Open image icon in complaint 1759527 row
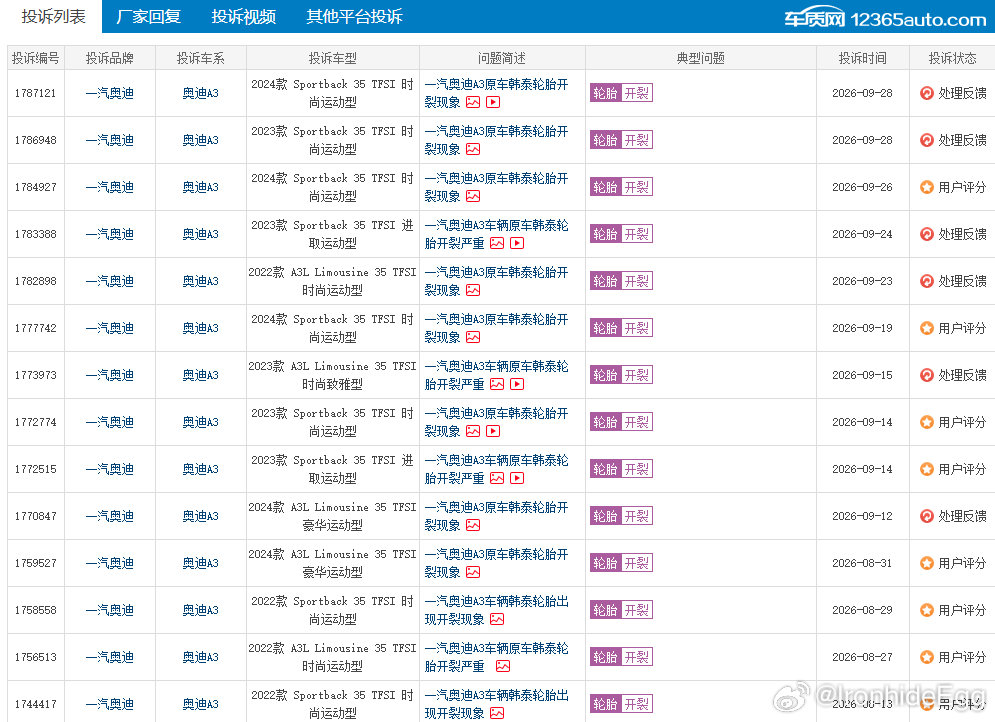 click(x=473, y=572)
